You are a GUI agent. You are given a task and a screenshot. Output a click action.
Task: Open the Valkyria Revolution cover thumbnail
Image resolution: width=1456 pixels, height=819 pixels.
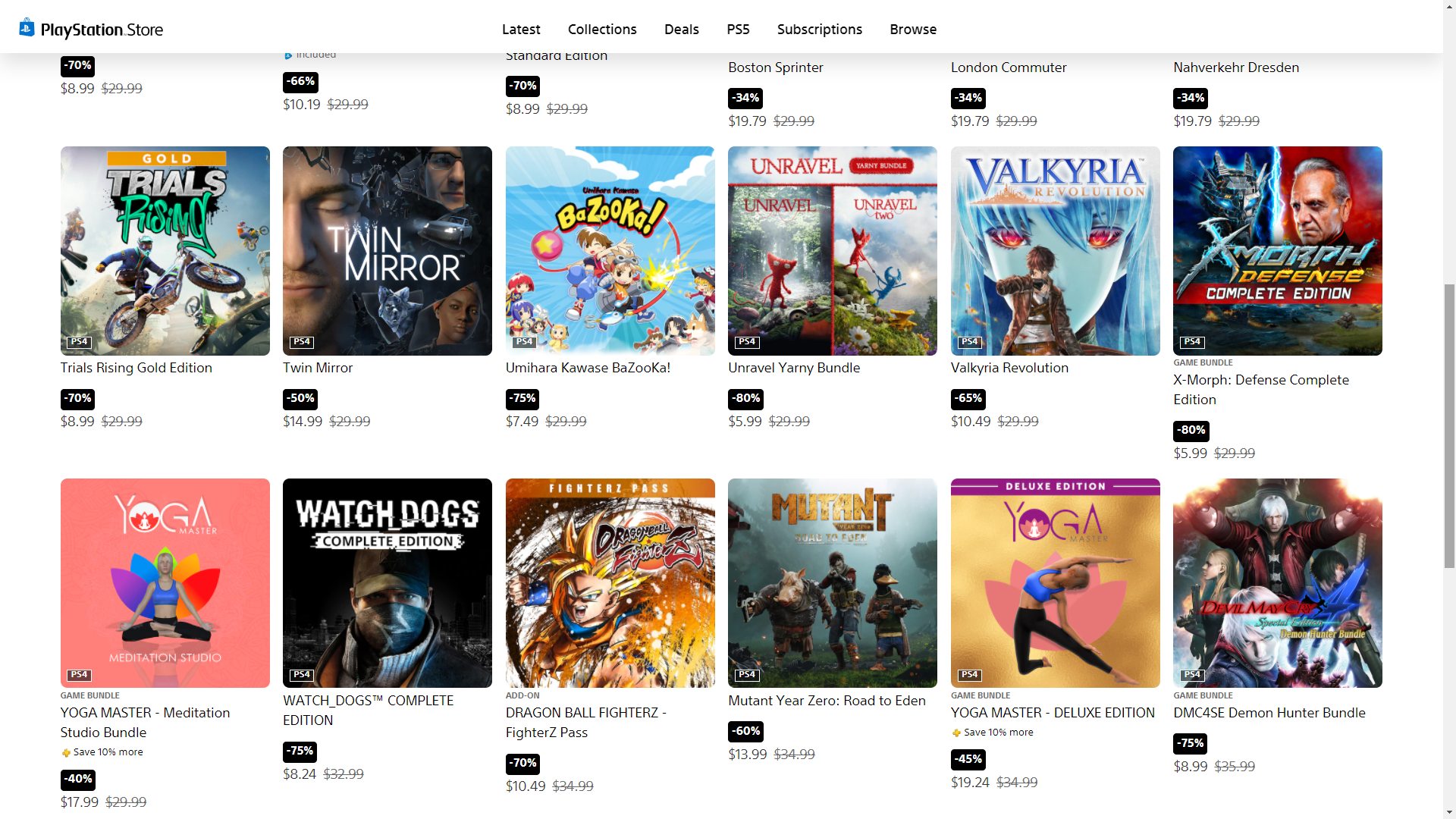(x=1055, y=251)
